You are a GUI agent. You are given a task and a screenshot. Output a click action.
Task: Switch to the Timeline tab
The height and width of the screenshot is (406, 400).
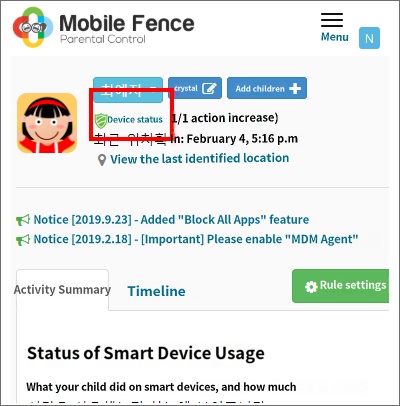(x=156, y=291)
